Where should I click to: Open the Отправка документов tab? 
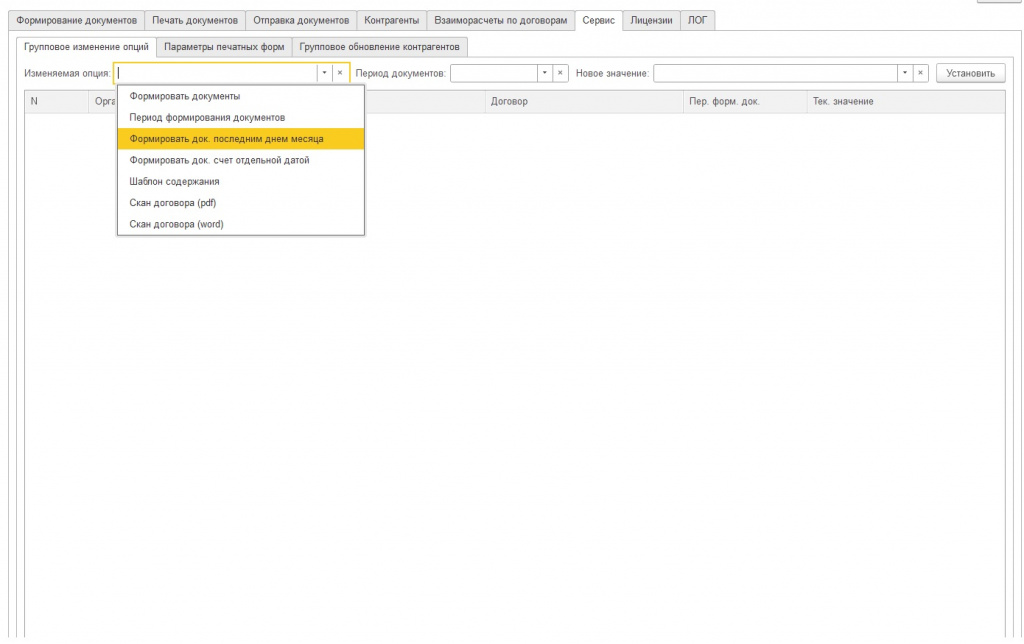click(x=301, y=20)
